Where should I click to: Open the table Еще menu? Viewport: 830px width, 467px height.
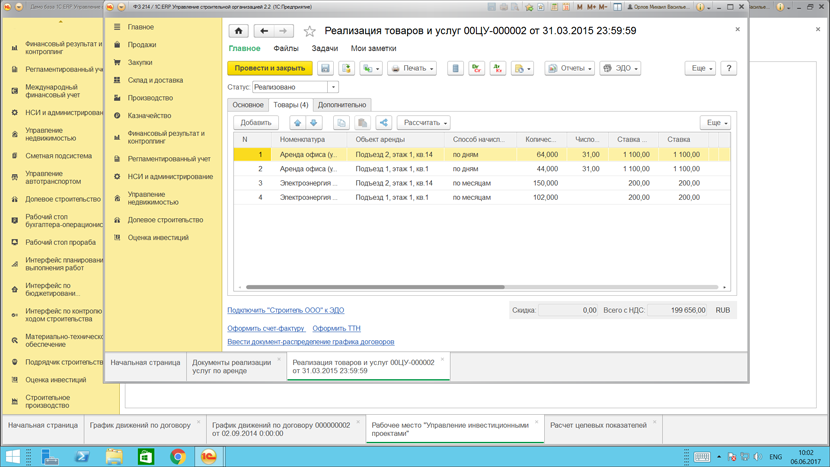tap(715, 123)
